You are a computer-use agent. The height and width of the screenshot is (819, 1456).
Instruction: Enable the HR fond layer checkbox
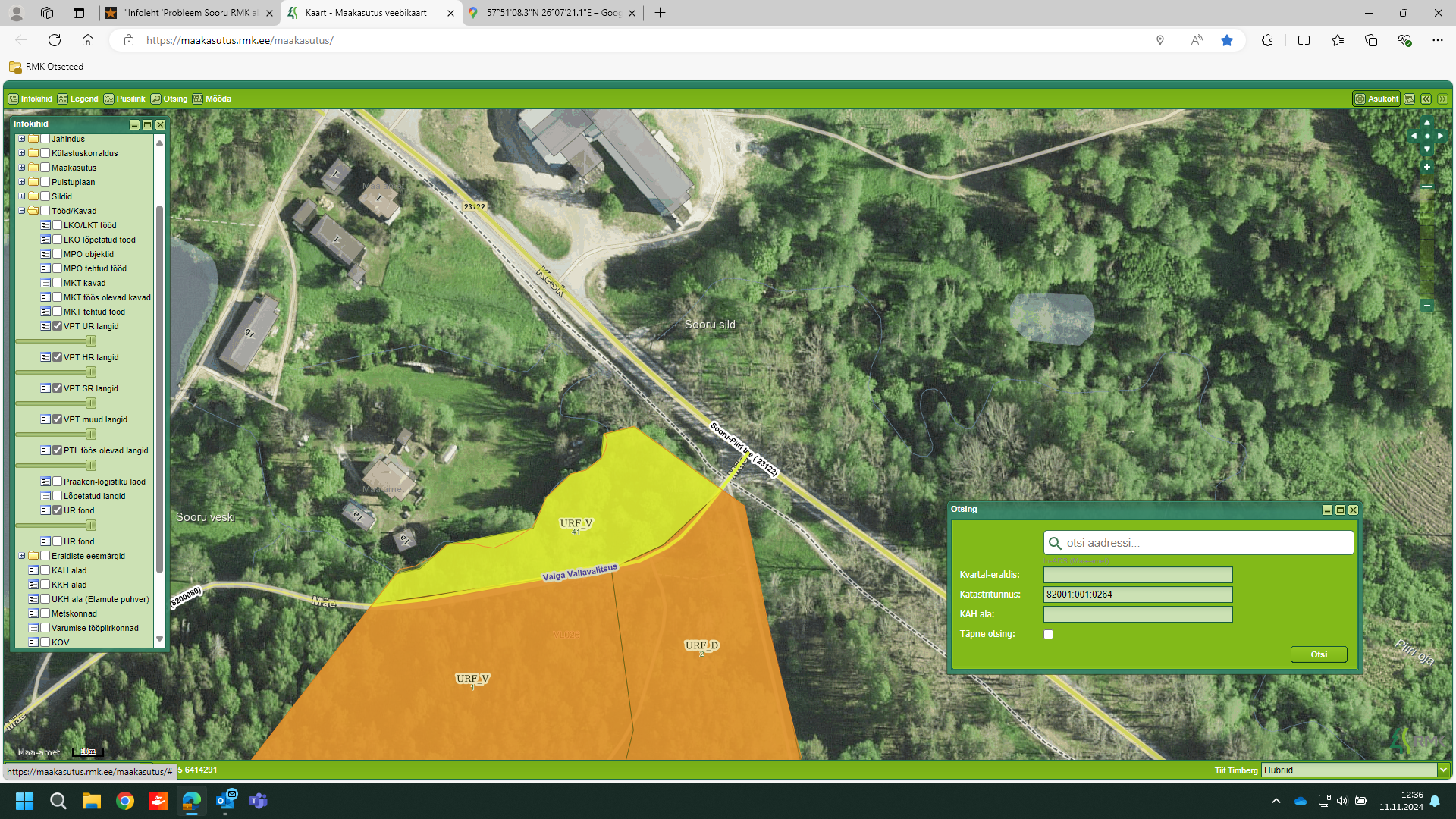click(58, 541)
